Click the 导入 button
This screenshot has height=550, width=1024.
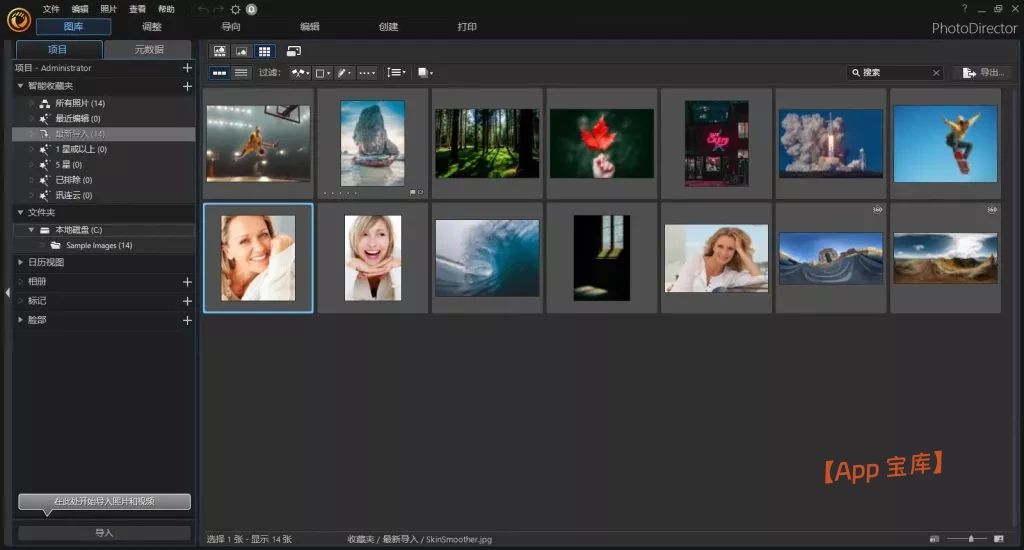[x=104, y=533]
